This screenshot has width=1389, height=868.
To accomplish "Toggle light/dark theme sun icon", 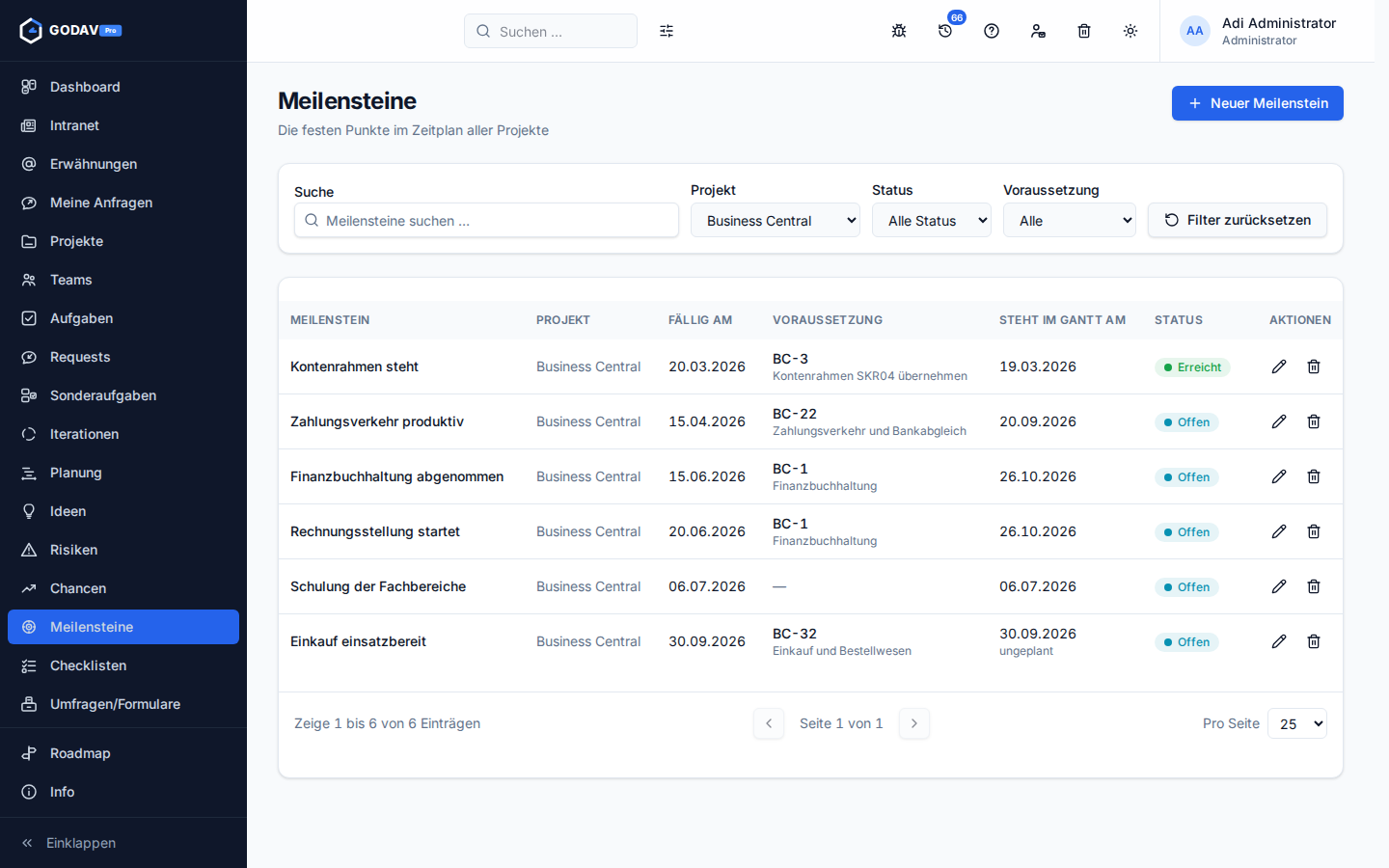I will (1130, 31).
